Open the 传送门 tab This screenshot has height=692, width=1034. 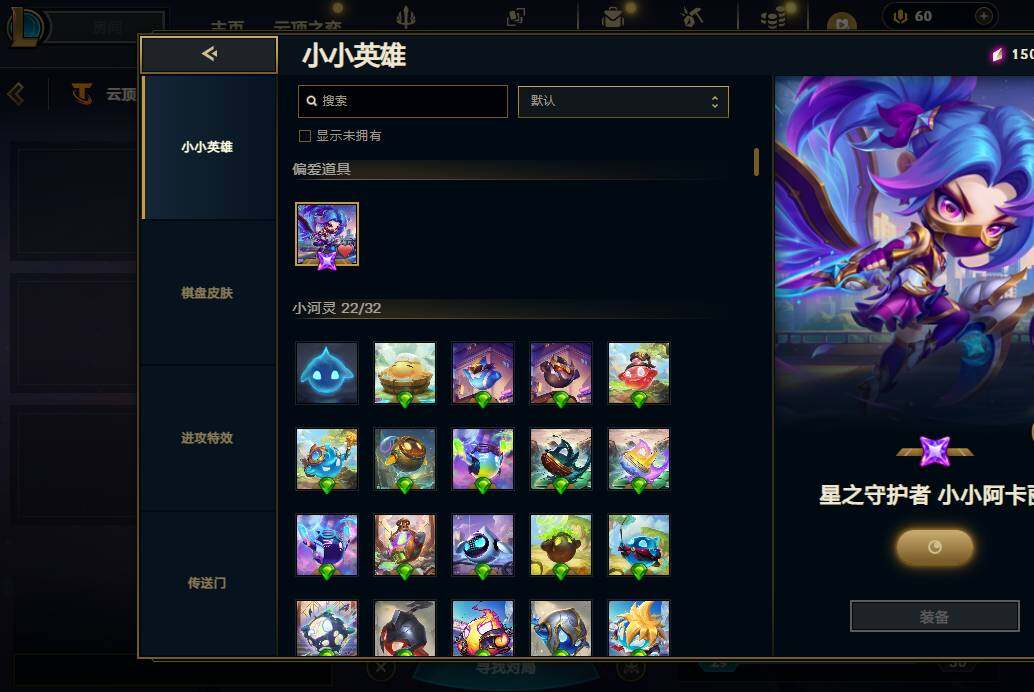207,582
